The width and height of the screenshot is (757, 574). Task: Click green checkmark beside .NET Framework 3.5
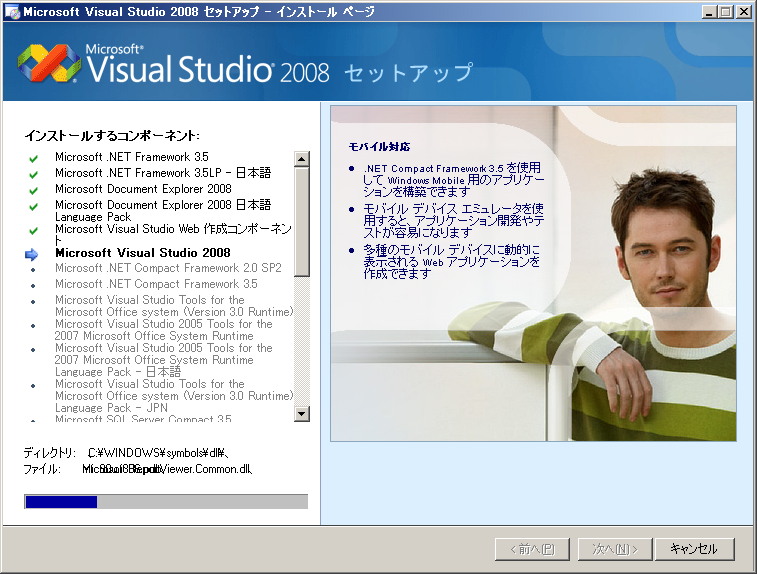click(x=33, y=158)
